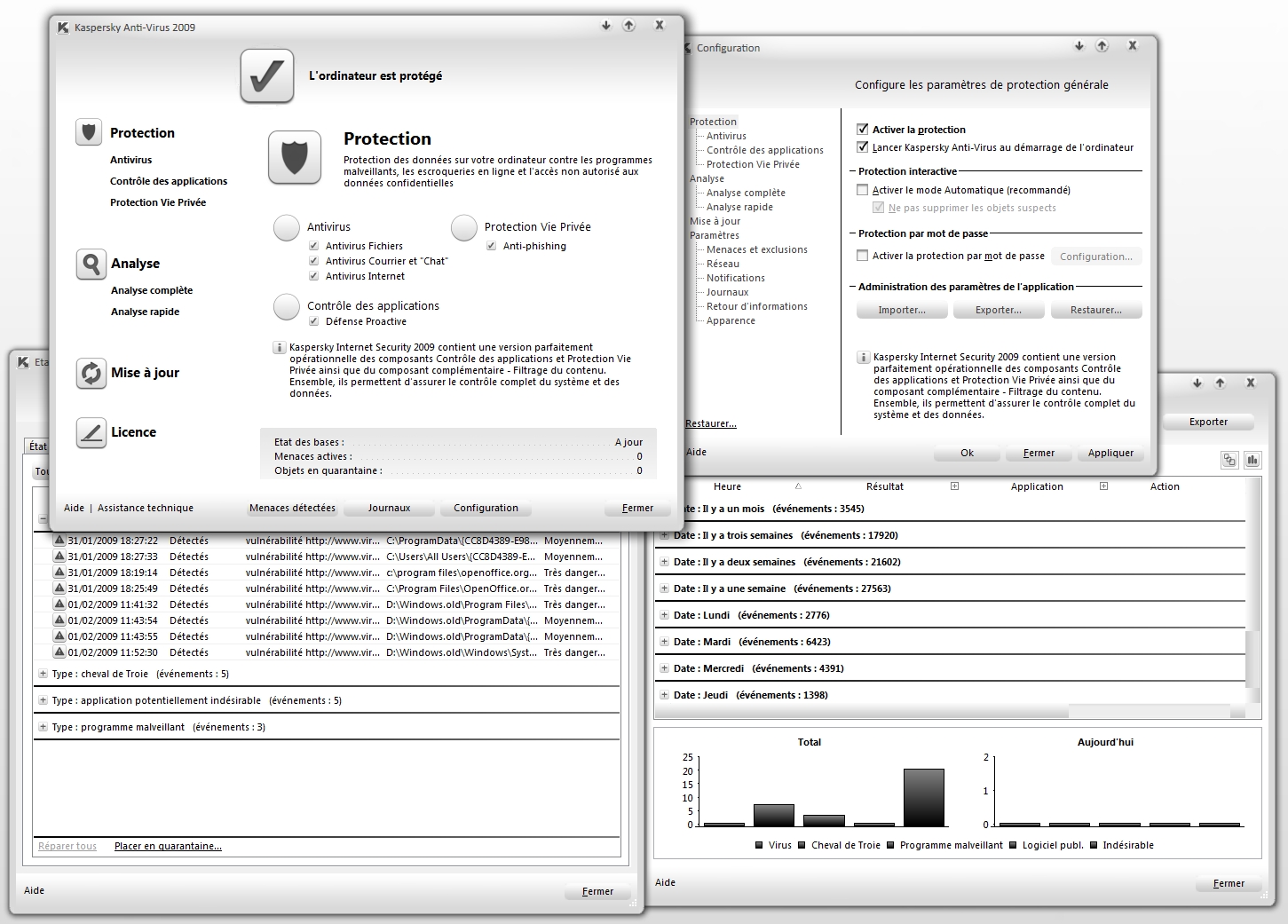This screenshot has width=1288, height=924.
Task: Enable Activer la protection par mot de passe
Action: [x=862, y=255]
